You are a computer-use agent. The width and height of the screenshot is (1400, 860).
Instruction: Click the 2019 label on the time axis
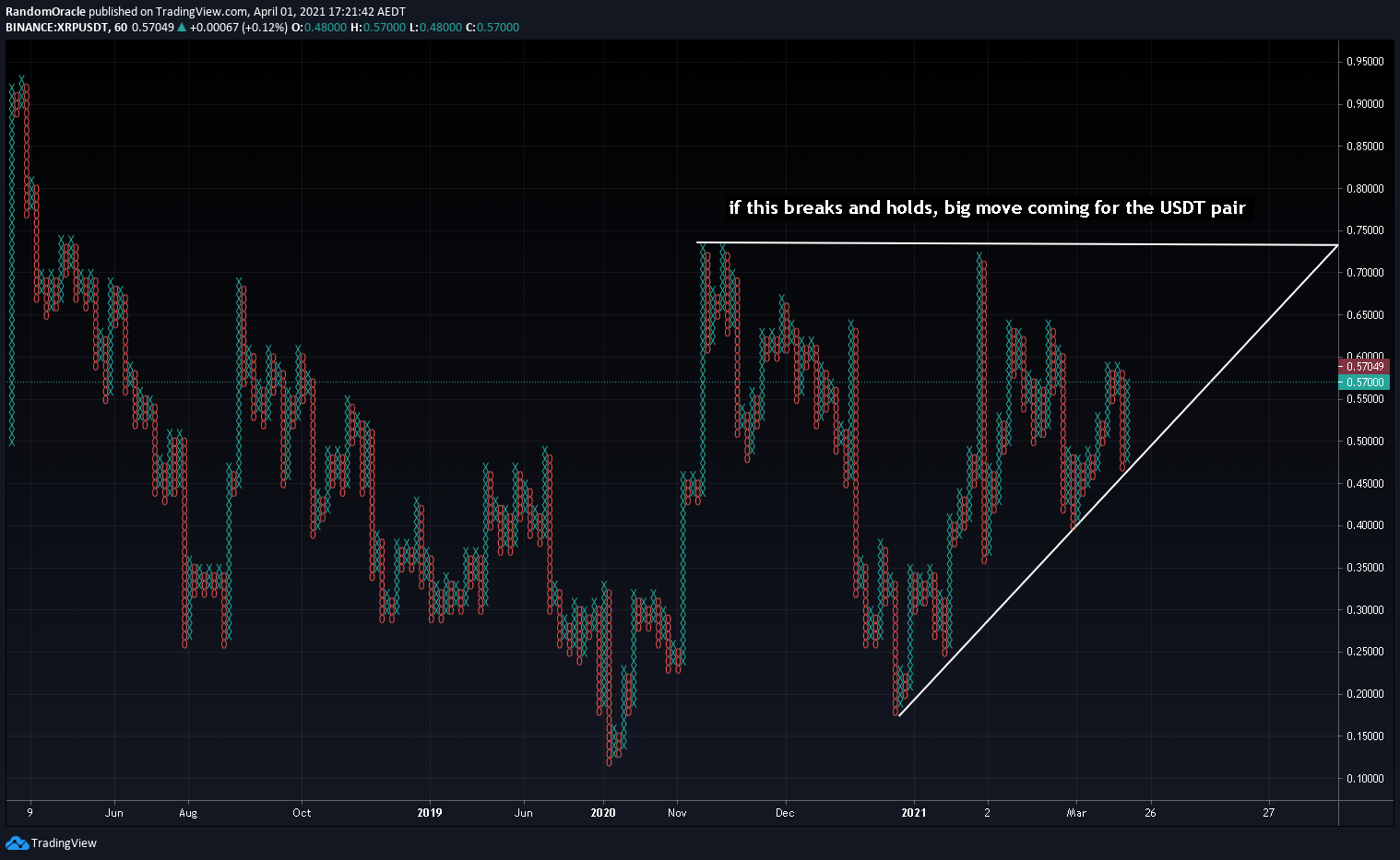tap(430, 813)
